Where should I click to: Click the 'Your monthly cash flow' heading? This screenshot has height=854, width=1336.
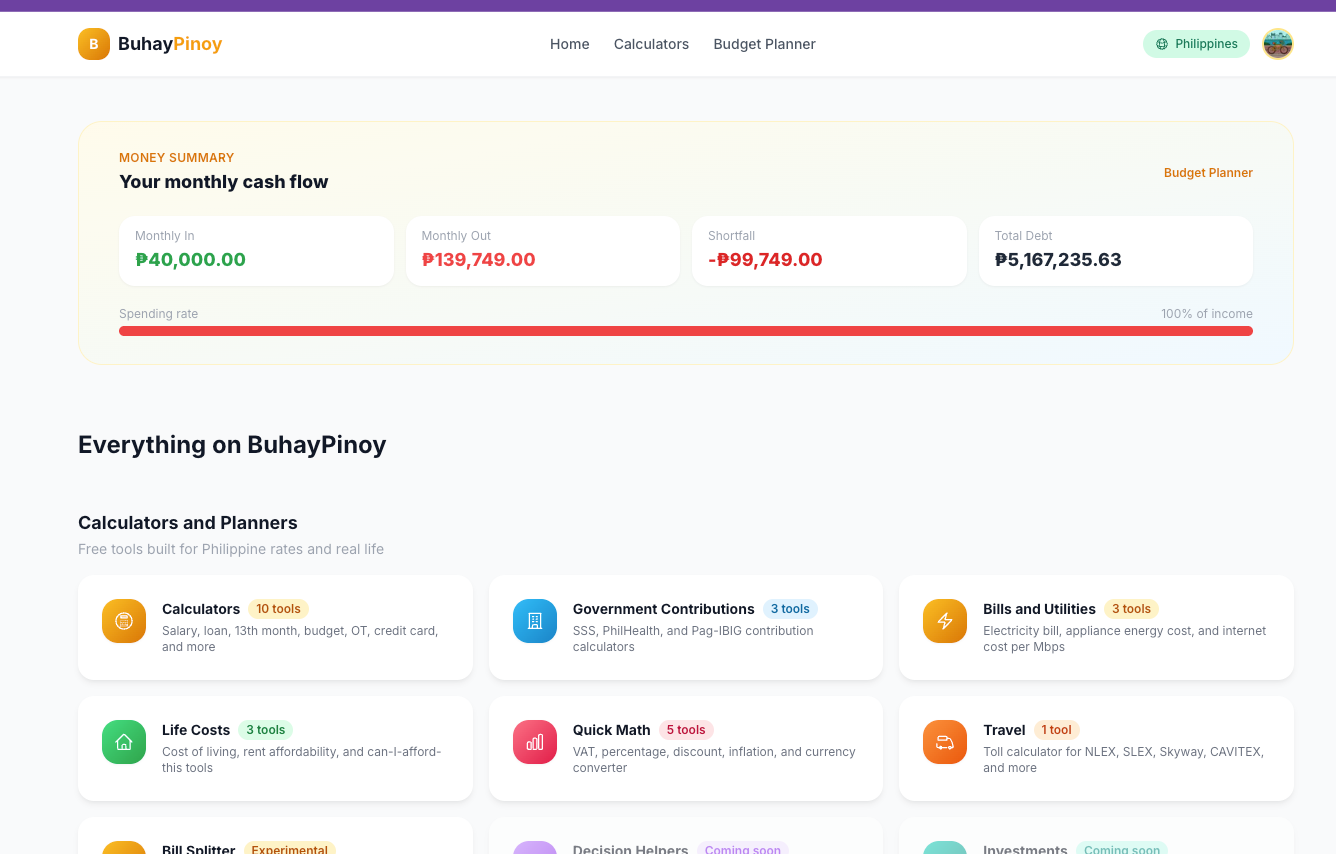point(224,182)
